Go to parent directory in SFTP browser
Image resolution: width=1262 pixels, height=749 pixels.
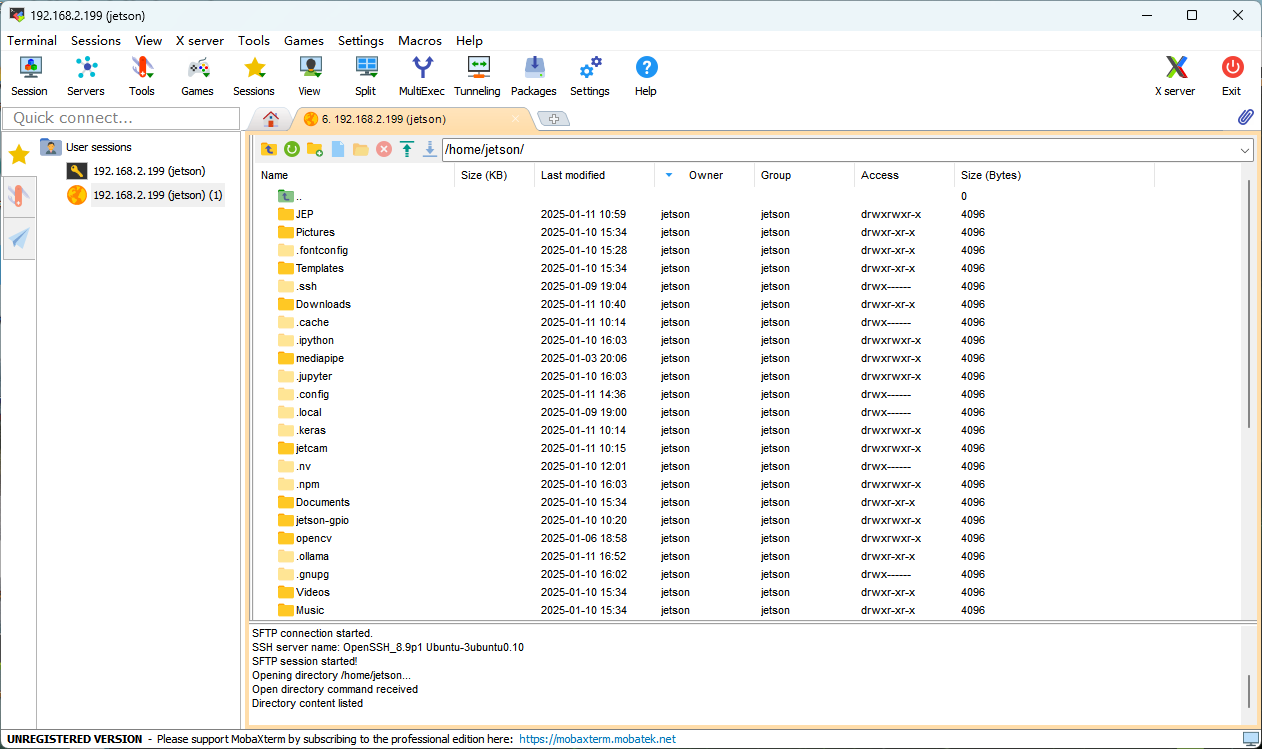(x=269, y=148)
